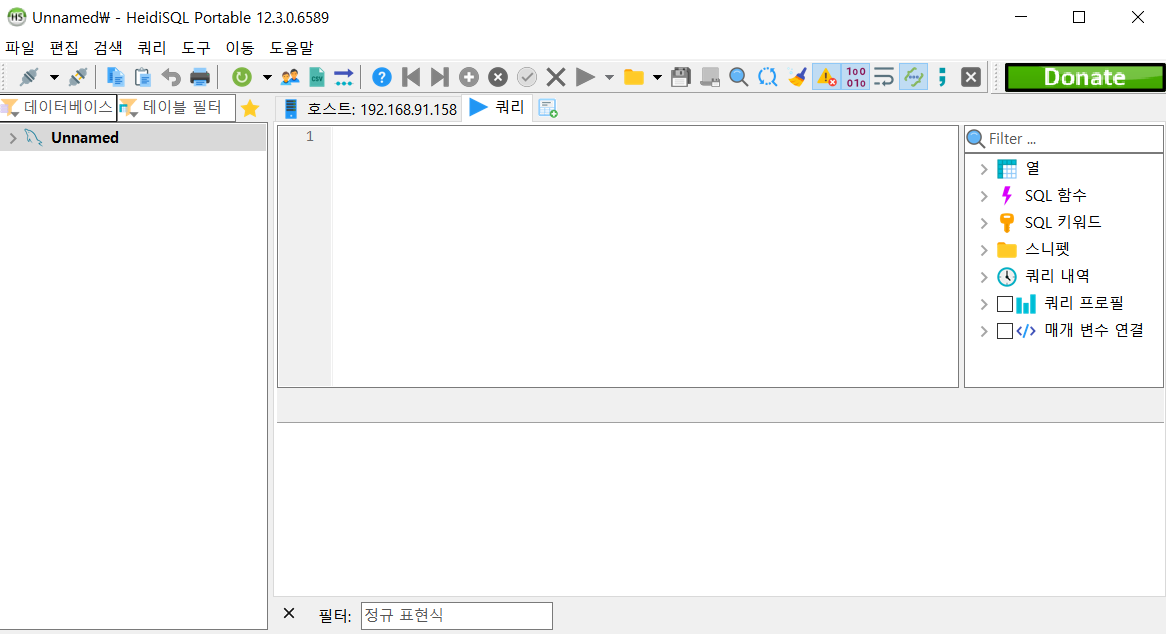Click the blue circular arrows icon
The width and height of the screenshot is (1166, 634).
click(x=767, y=77)
